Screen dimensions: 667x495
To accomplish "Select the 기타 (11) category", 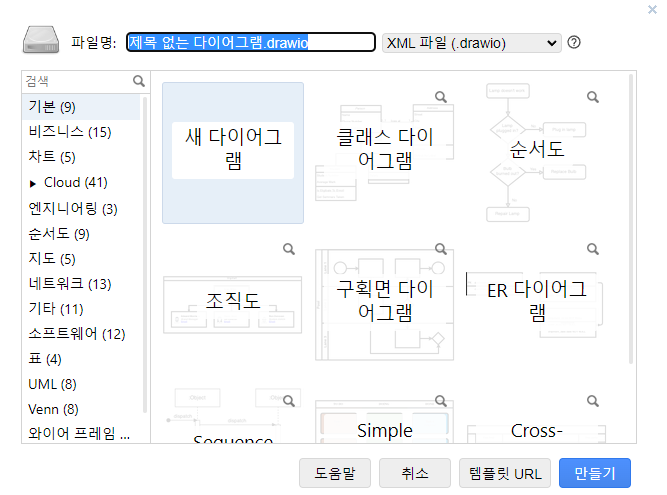I will point(81,309).
